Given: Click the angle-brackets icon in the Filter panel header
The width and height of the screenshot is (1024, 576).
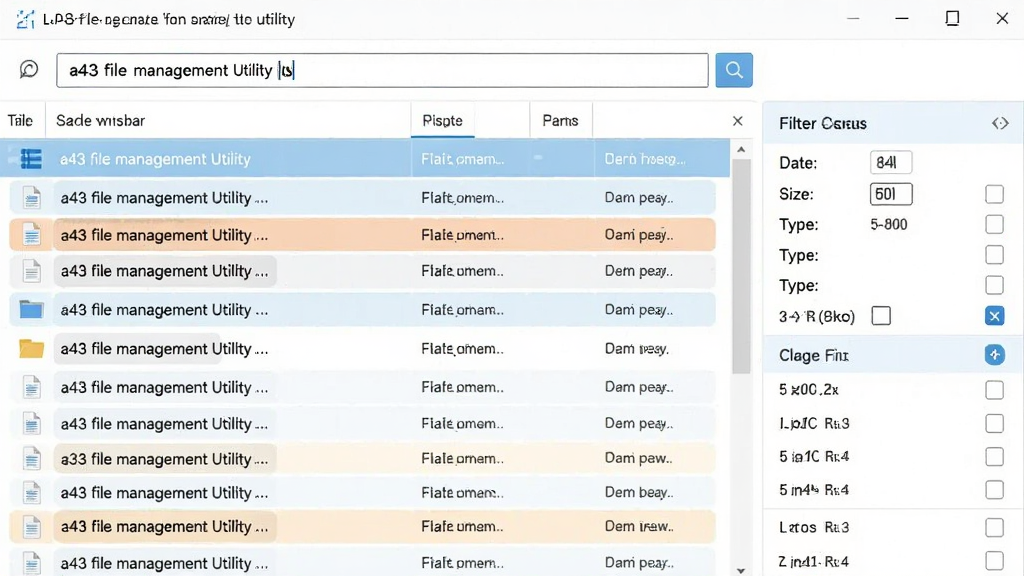Looking at the screenshot, I should pos(1000,123).
